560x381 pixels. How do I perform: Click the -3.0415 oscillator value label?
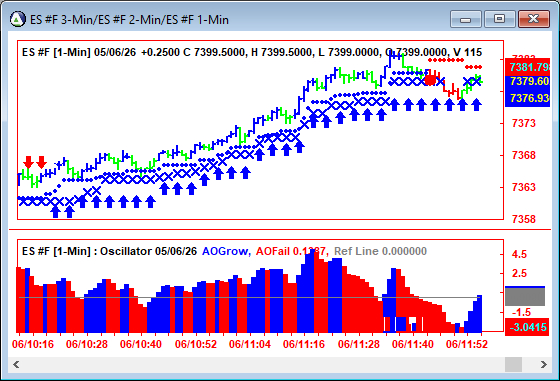click(x=527, y=327)
